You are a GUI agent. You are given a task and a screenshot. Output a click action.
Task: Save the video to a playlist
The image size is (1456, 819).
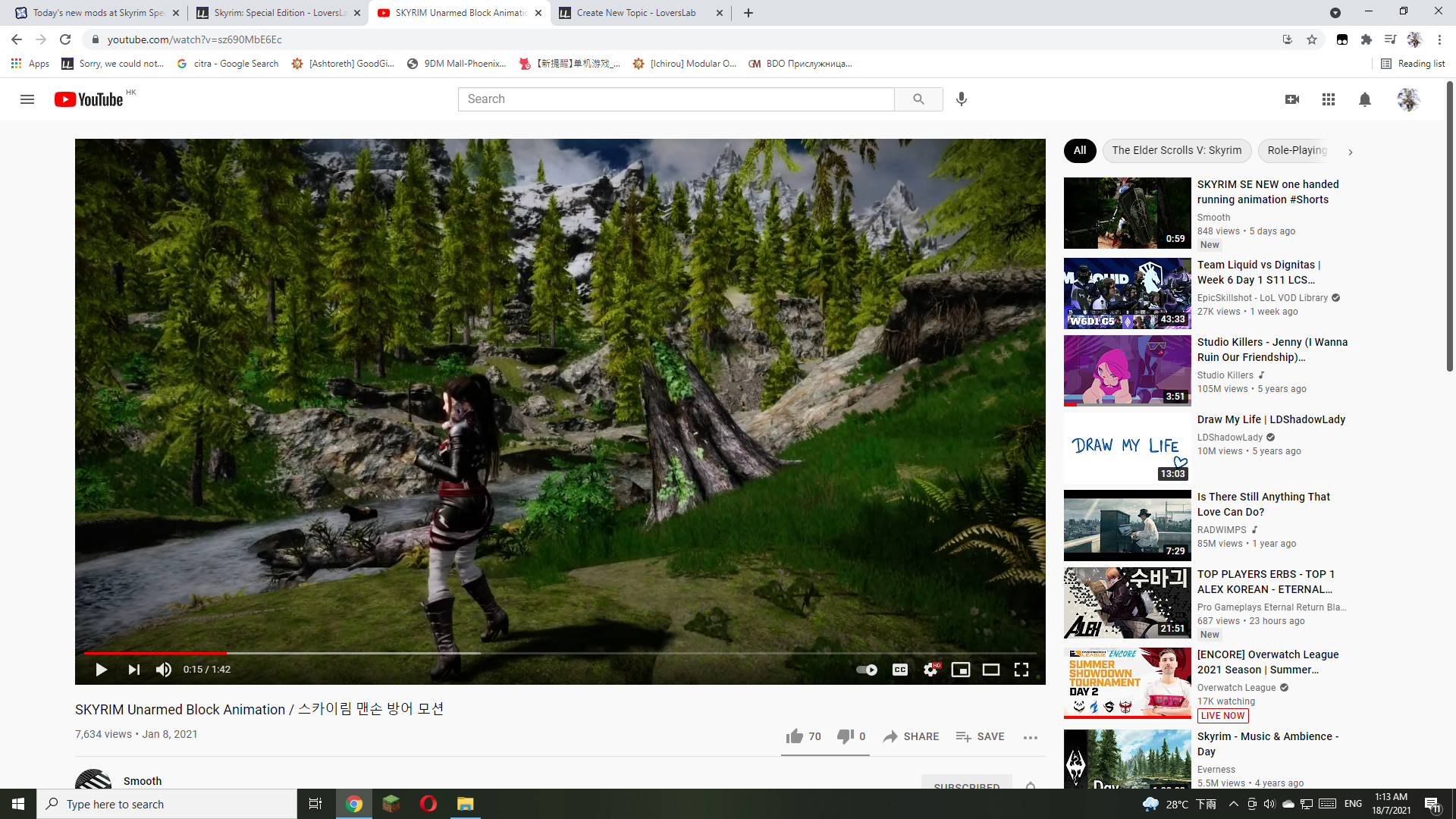(980, 736)
